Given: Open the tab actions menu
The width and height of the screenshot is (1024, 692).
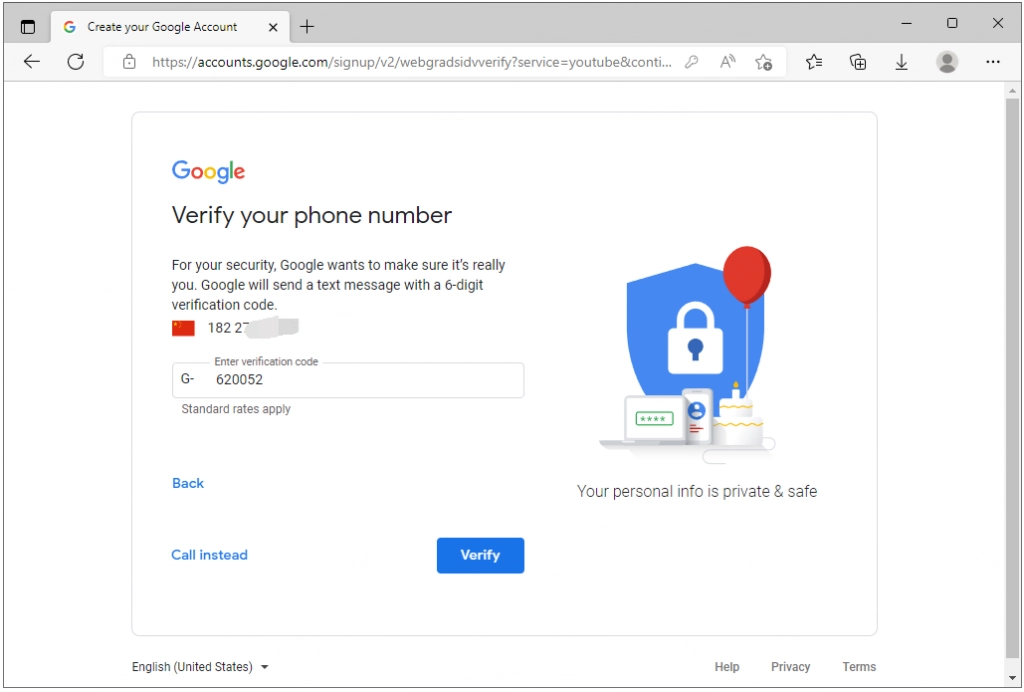Looking at the screenshot, I should pos(27,27).
